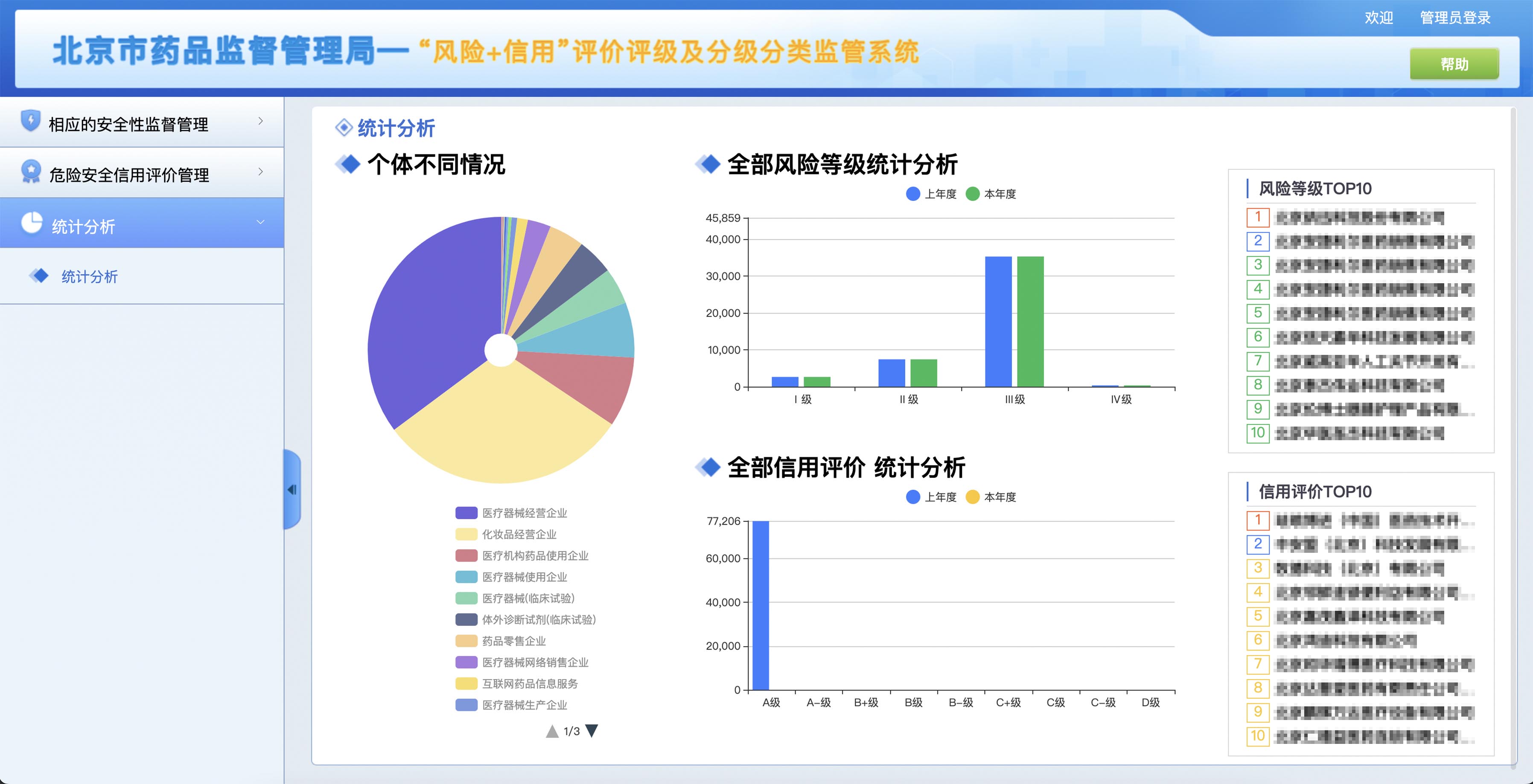
Task: Expand the 相应的安全性监督管理 menu chevron
Action: [x=260, y=121]
